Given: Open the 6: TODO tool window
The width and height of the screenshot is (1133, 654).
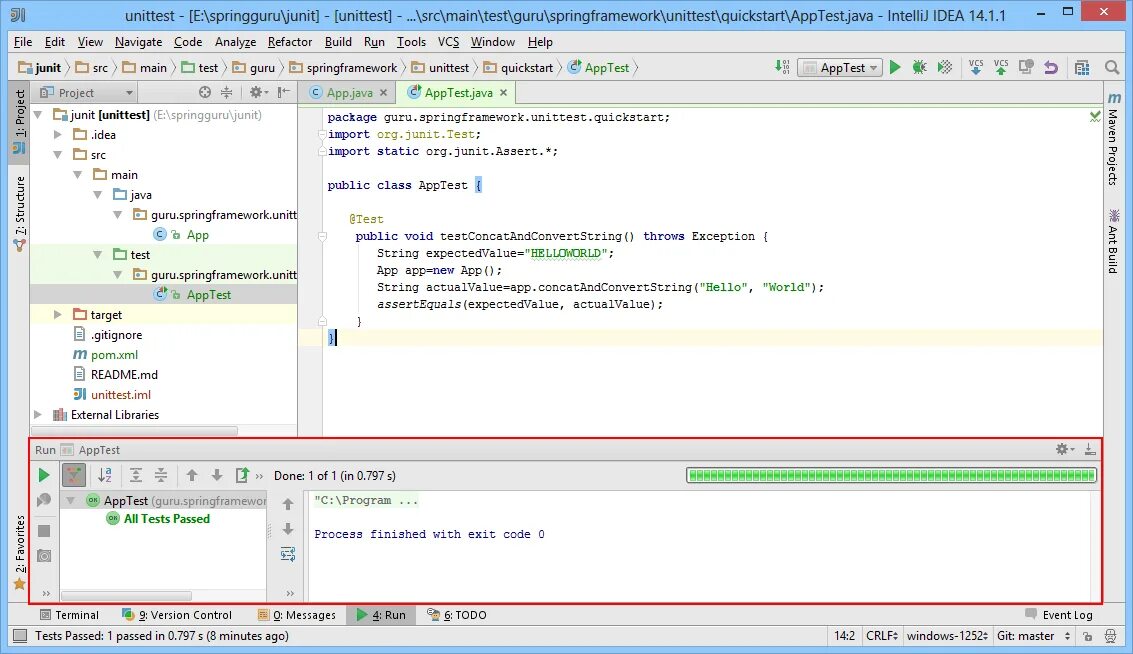Looking at the screenshot, I should tap(457, 615).
